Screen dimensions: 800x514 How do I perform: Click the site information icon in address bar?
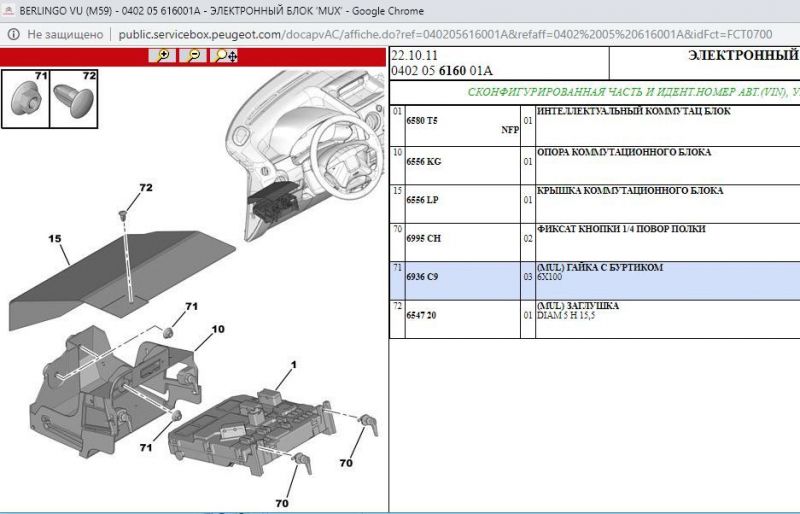coord(12,34)
